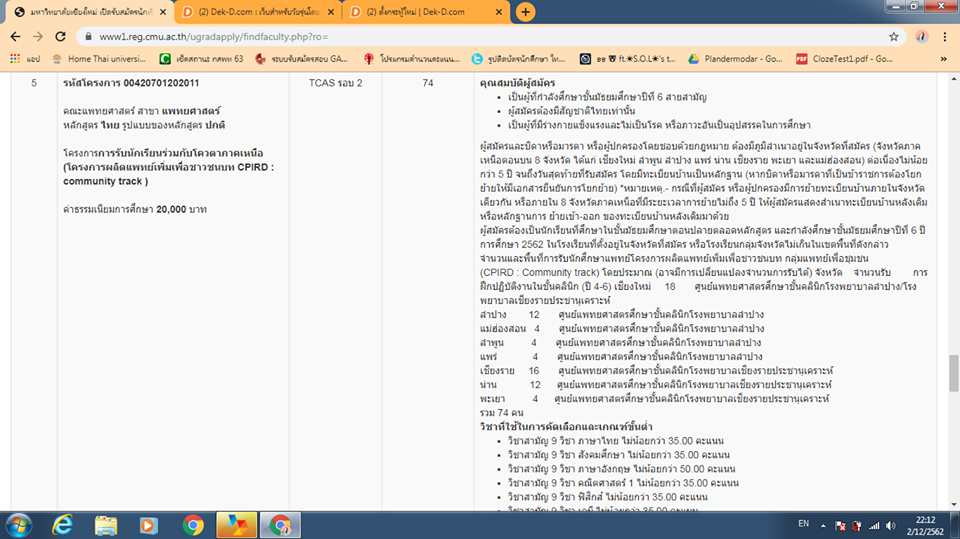Click the คุณสมบัติผู้สมัคร heading
This screenshot has width=960, height=539.
point(518,83)
